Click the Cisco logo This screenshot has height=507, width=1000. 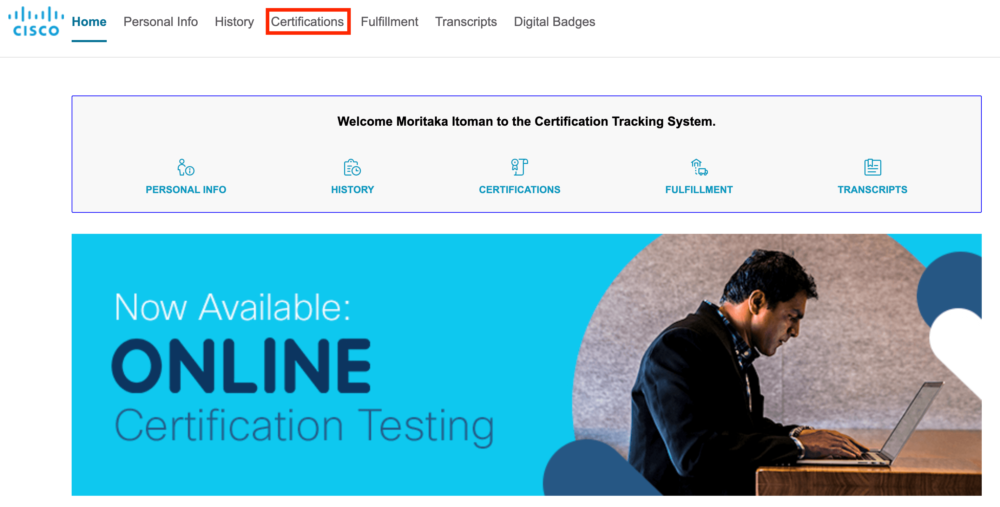point(36,21)
